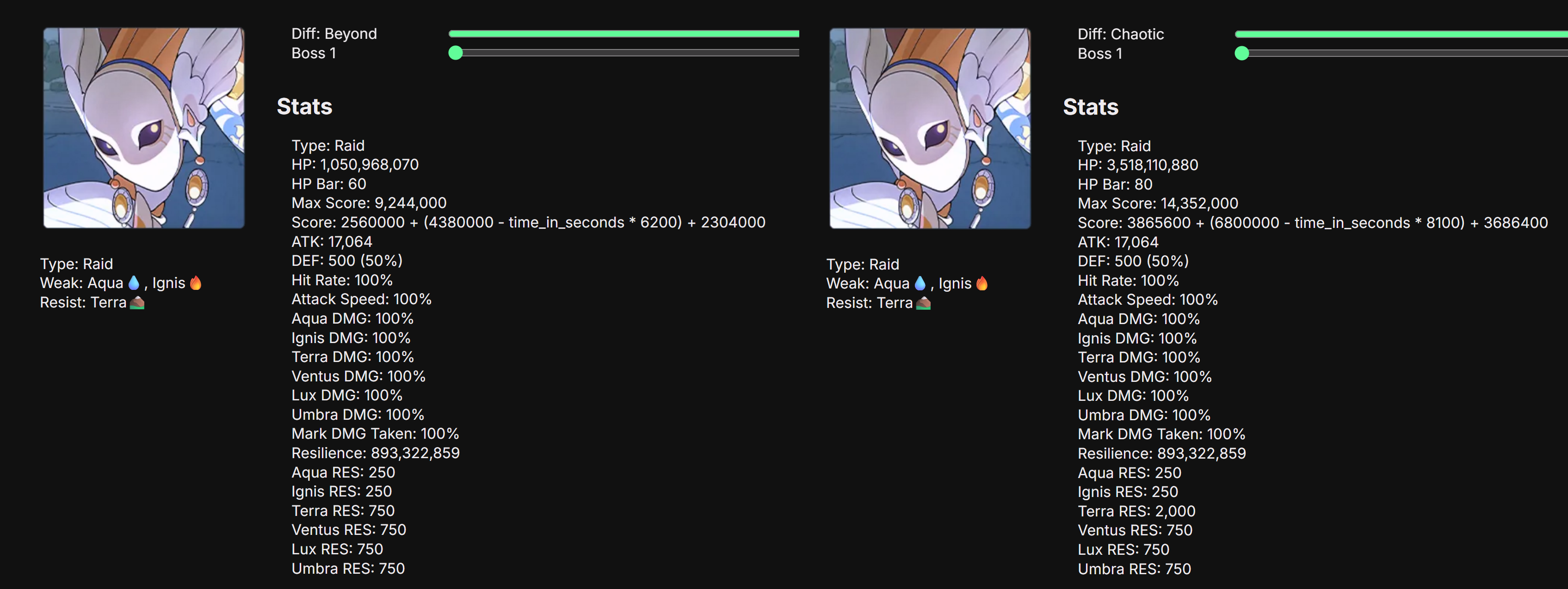The width and height of the screenshot is (1568, 589).
Task: Click "Aqua DMG: 100%" in the Beyond stats
Action: coord(352,318)
